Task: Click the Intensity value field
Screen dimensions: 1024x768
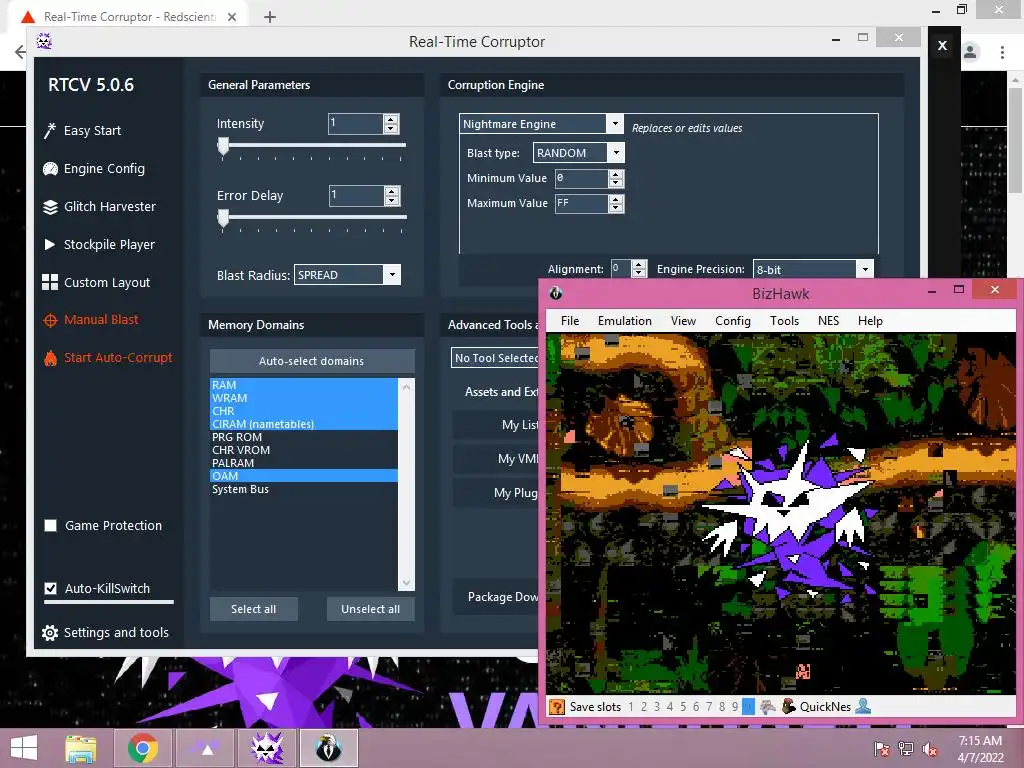Action: [x=355, y=123]
